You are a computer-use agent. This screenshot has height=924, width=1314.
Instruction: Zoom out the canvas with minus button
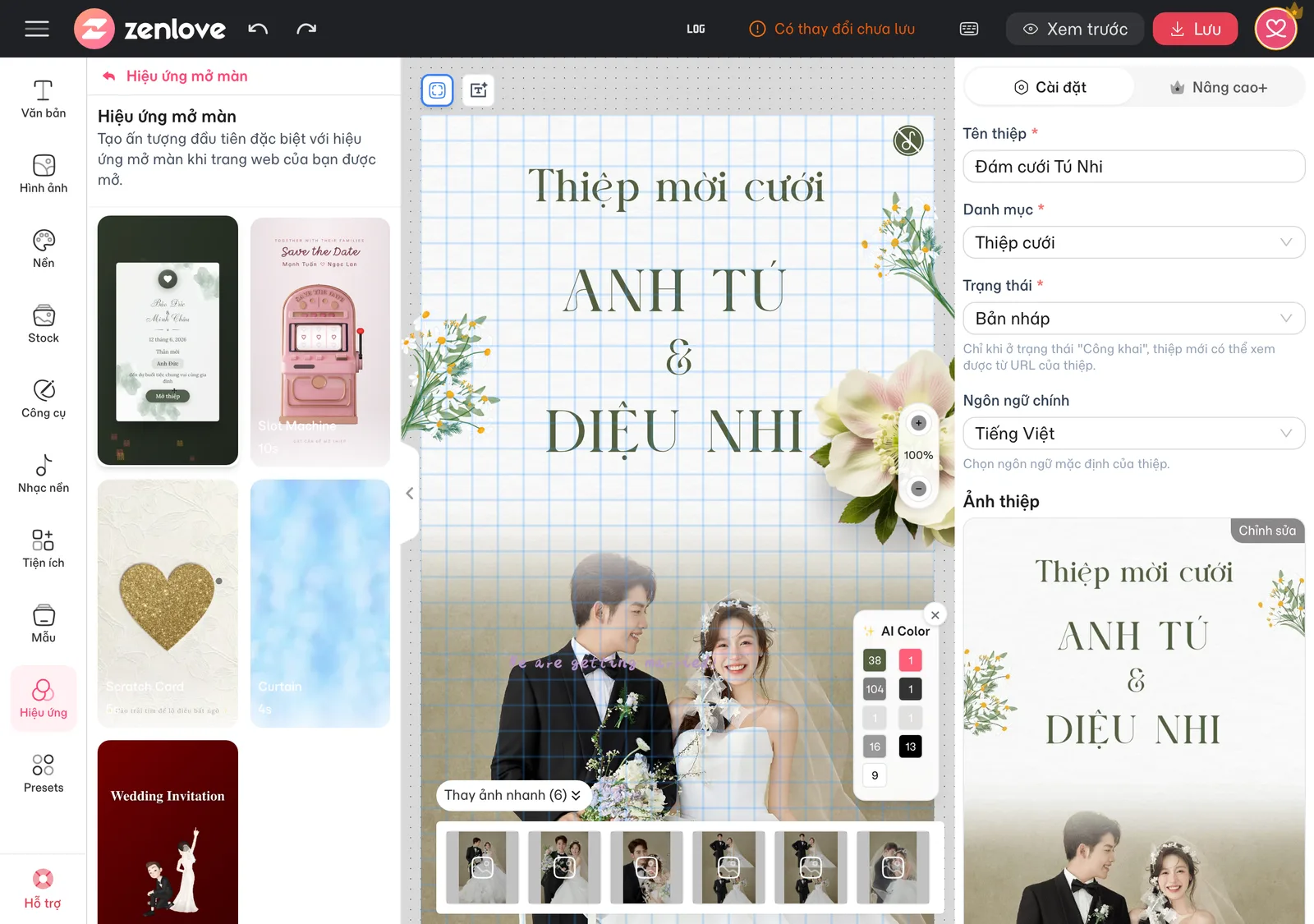pyautogui.click(x=918, y=489)
